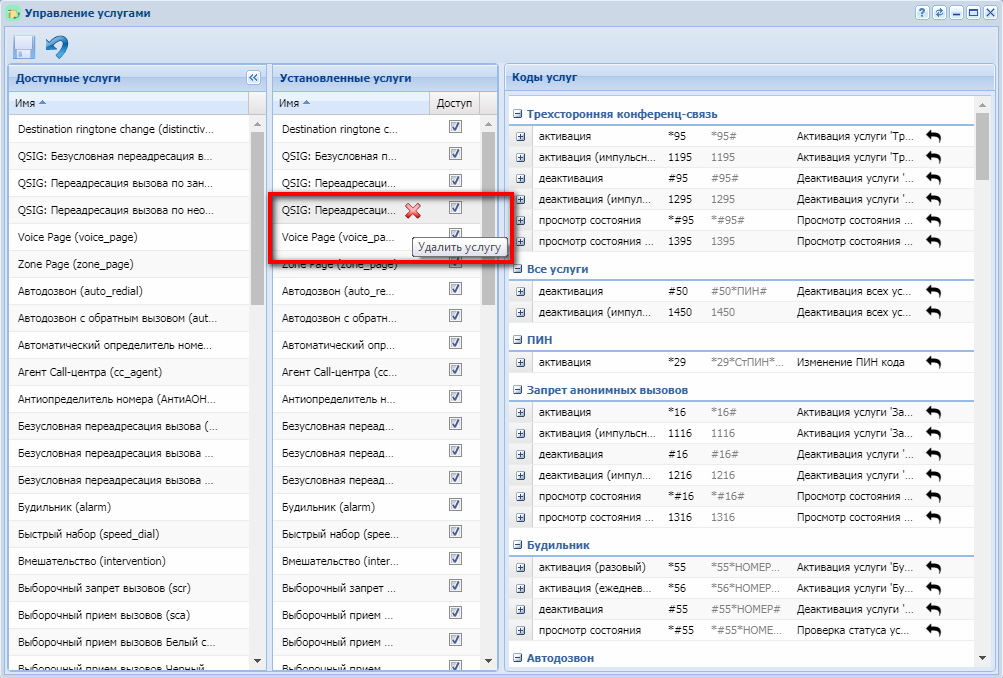The width and height of the screenshot is (1003, 678).
Task: Select Автодозвон (auto_redial) in available services list
Action: pyautogui.click(x=82, y=291)
